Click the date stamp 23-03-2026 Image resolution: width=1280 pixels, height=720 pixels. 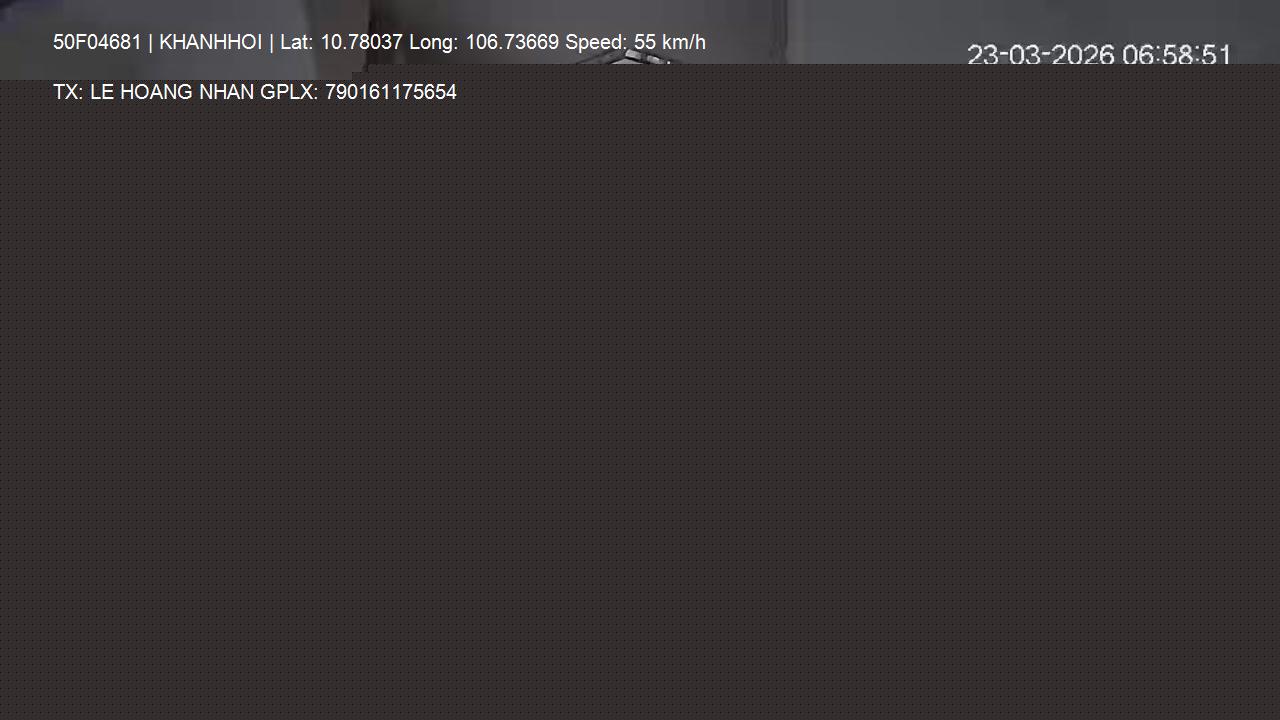coord(1041,55)
